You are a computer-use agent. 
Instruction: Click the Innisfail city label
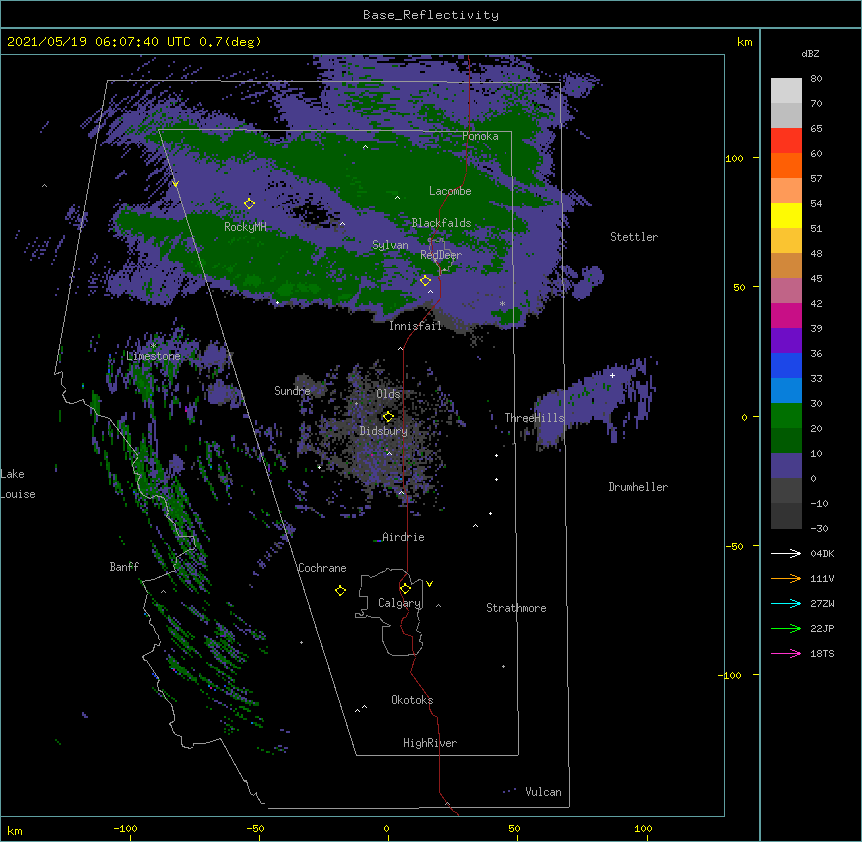(x=415, y=326)
